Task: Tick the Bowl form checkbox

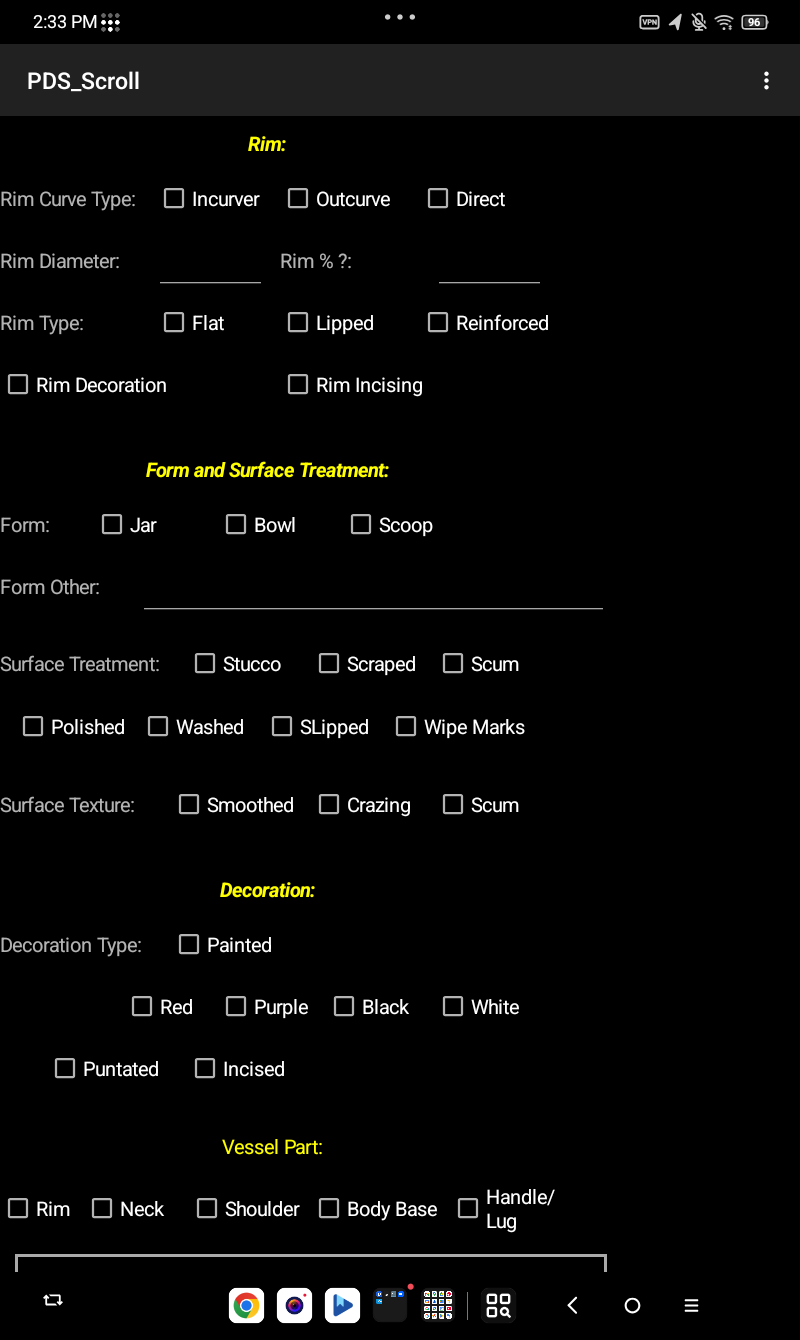Action: pyautogui.click(x=236, y=525)
